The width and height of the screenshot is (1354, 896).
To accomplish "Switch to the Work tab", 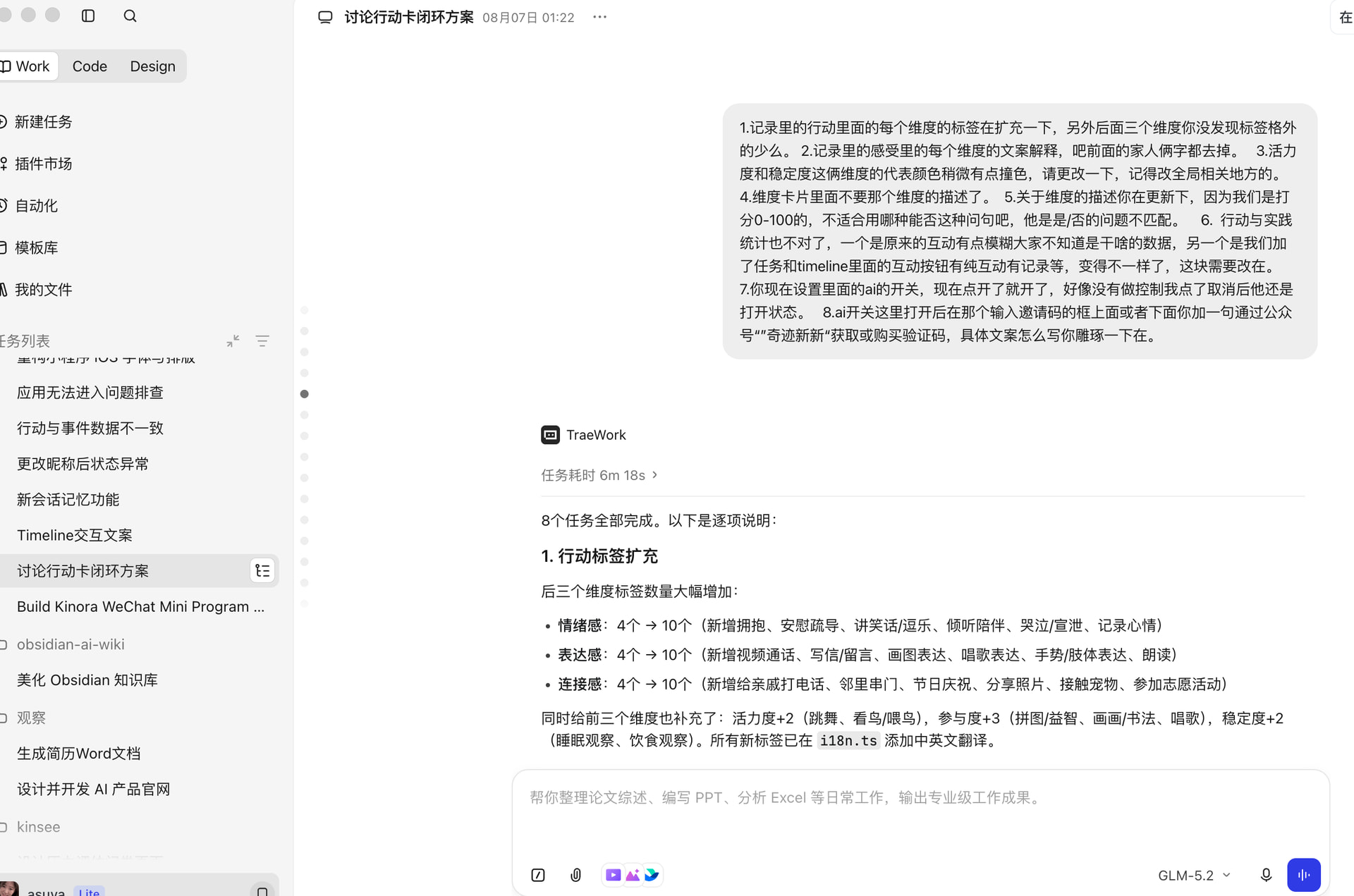I will pyautogui.click(x=28, y=66).
